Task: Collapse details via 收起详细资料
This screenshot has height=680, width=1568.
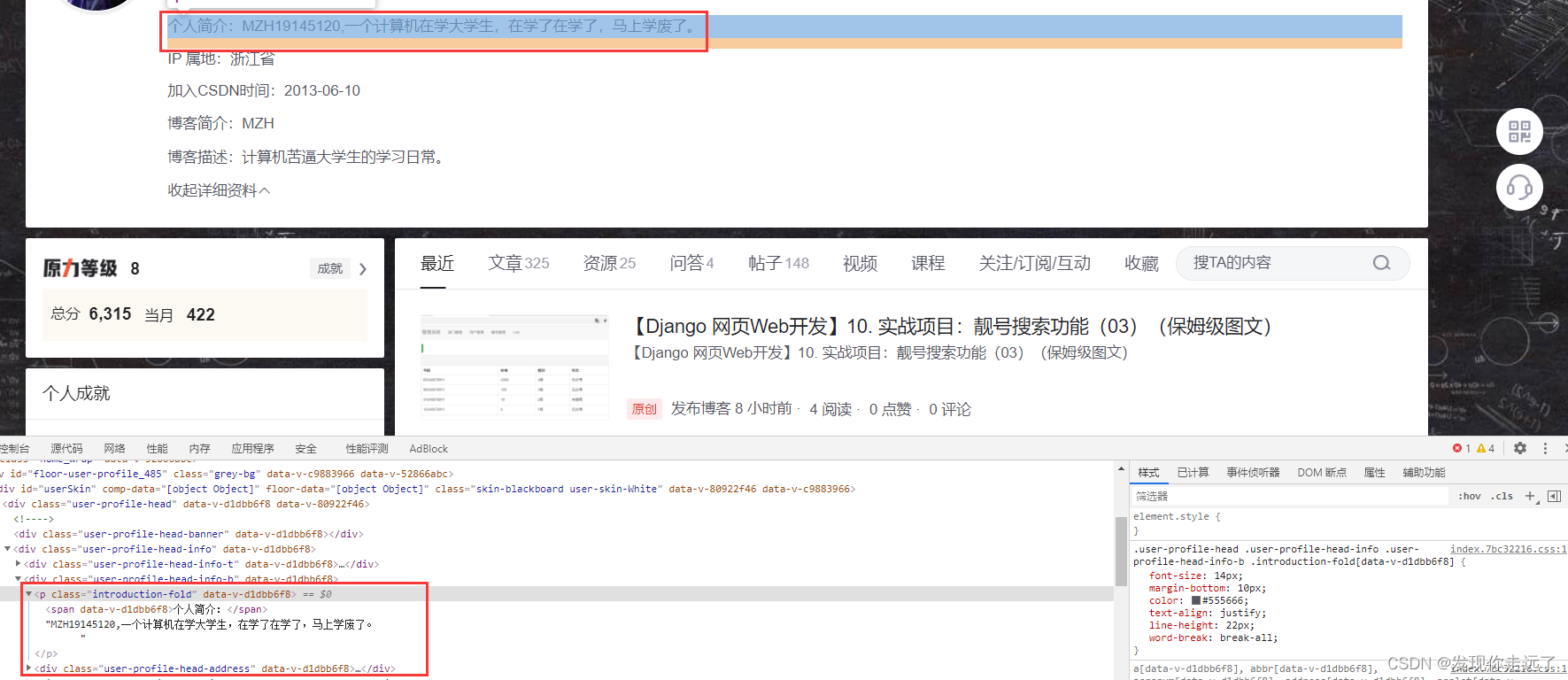Action: pyautogui.click(x=219, y=190)
